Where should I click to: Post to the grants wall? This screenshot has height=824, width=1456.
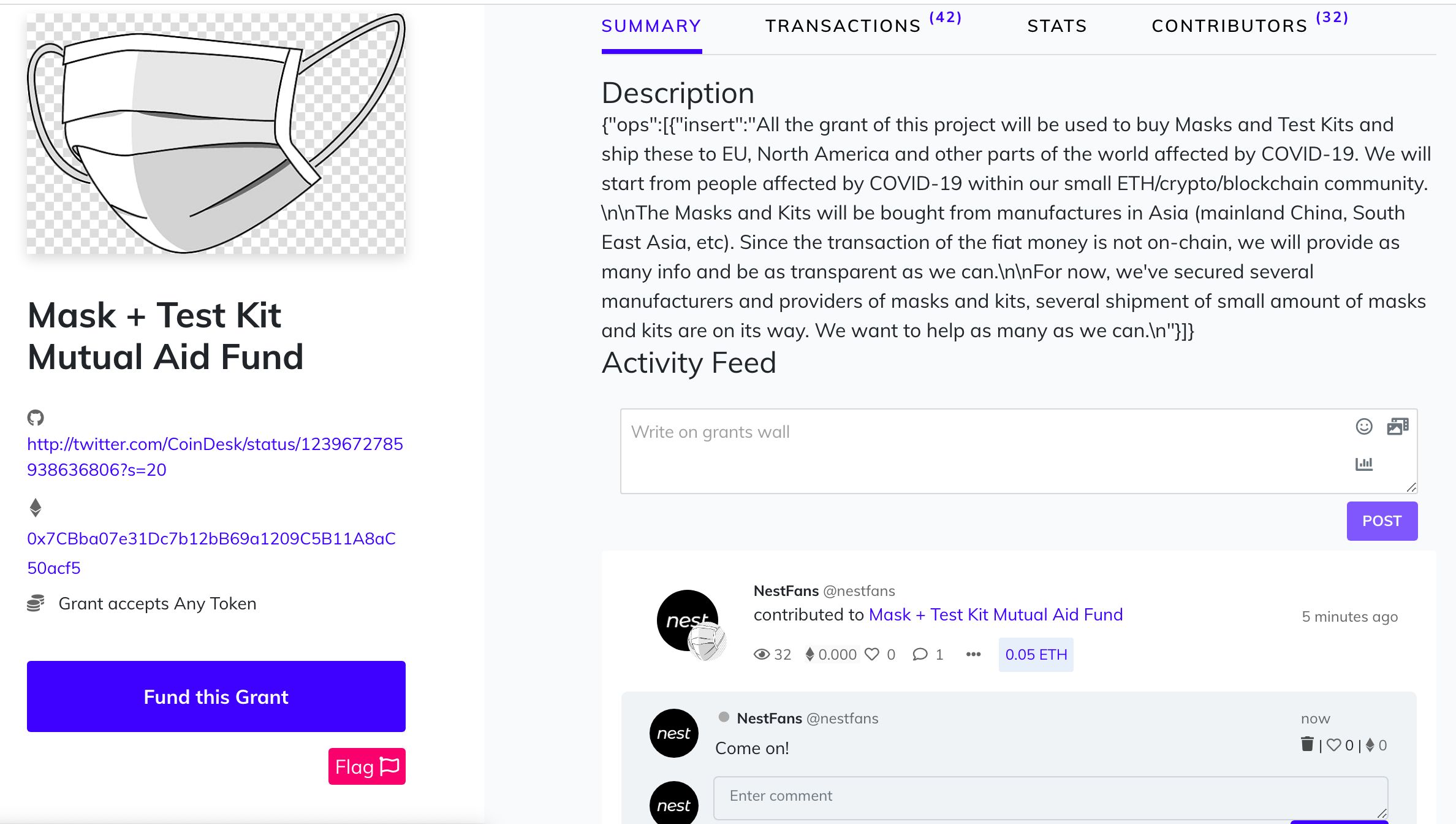1382,521
